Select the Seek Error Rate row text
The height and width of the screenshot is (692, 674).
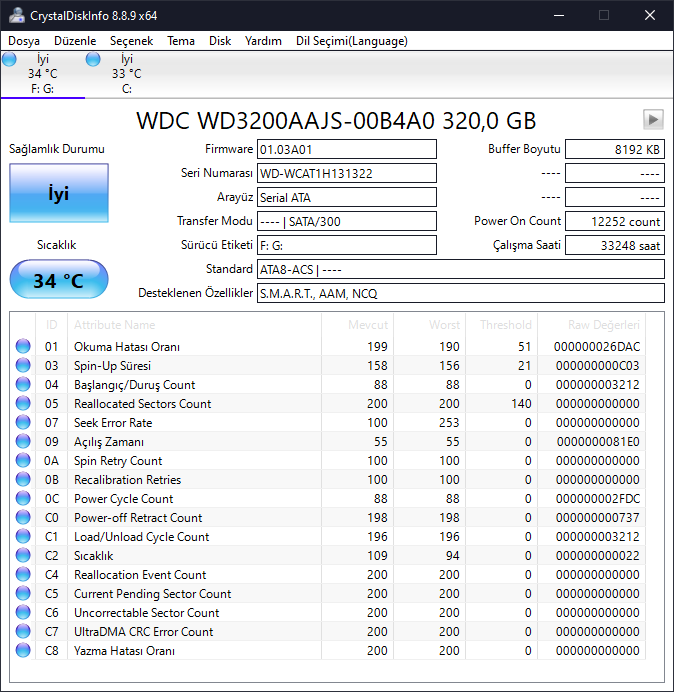coord(113,422)
